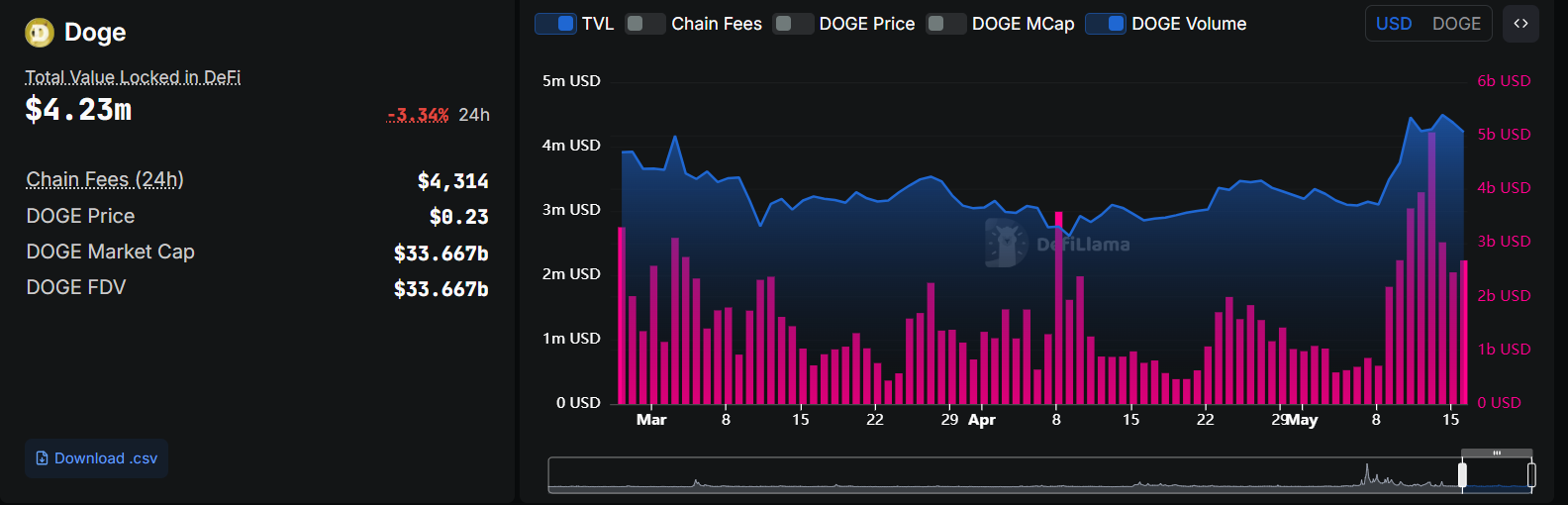This screenshot has width=1568, height=505.
Task: Download the .csv data file
Action: click(x=96, y=458)
